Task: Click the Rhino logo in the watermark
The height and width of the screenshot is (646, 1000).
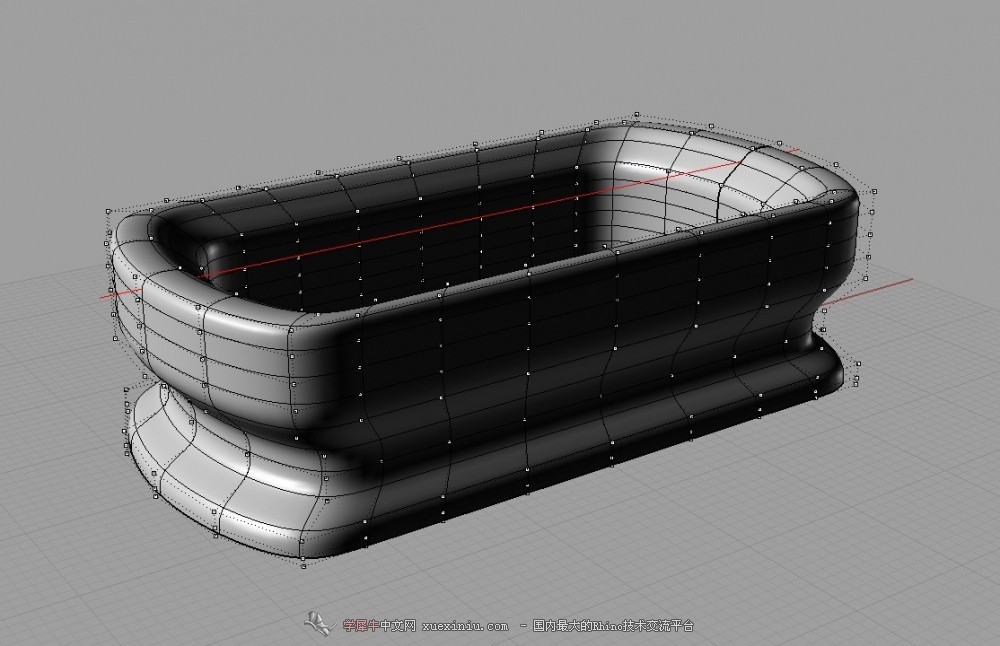Action: point(319,622)
